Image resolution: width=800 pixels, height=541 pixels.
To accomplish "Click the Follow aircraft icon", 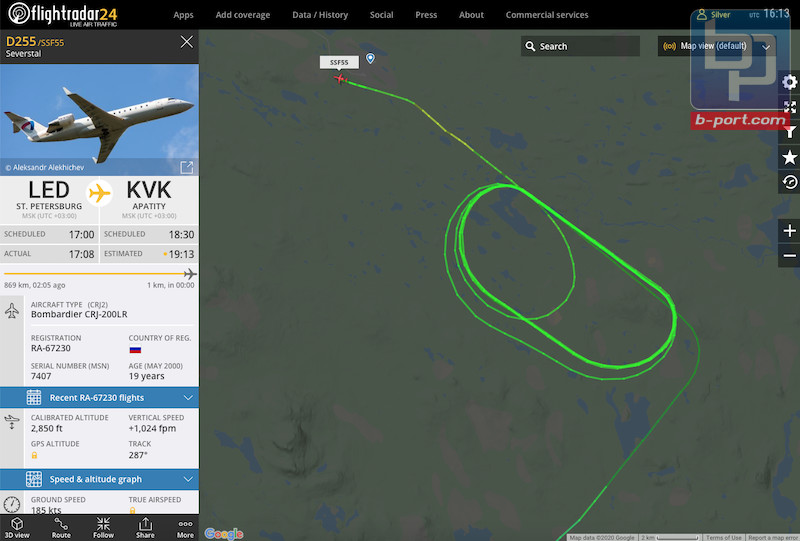I will click(103, 528).
